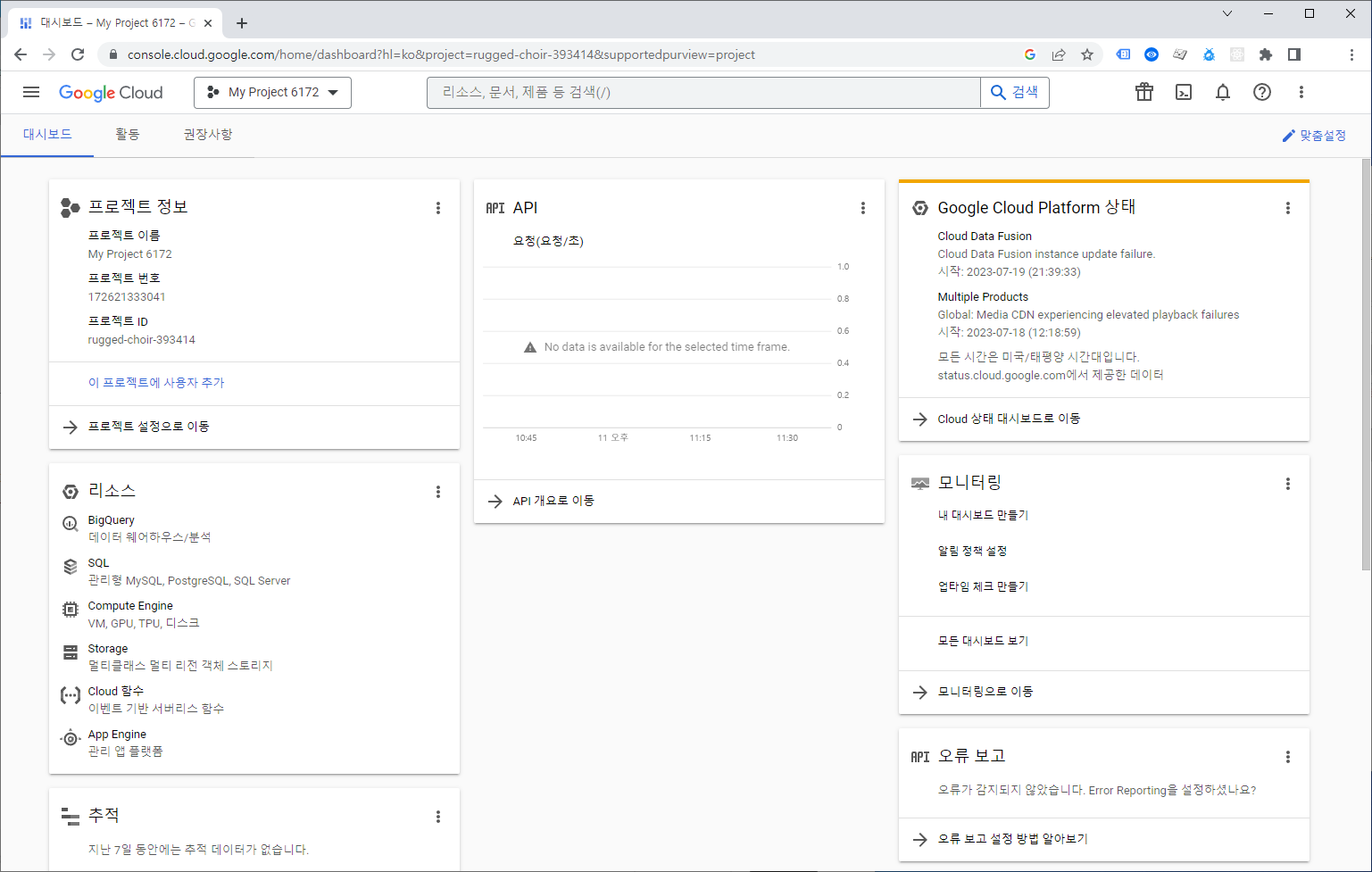Click the browser address bar URL

point(441,54)
